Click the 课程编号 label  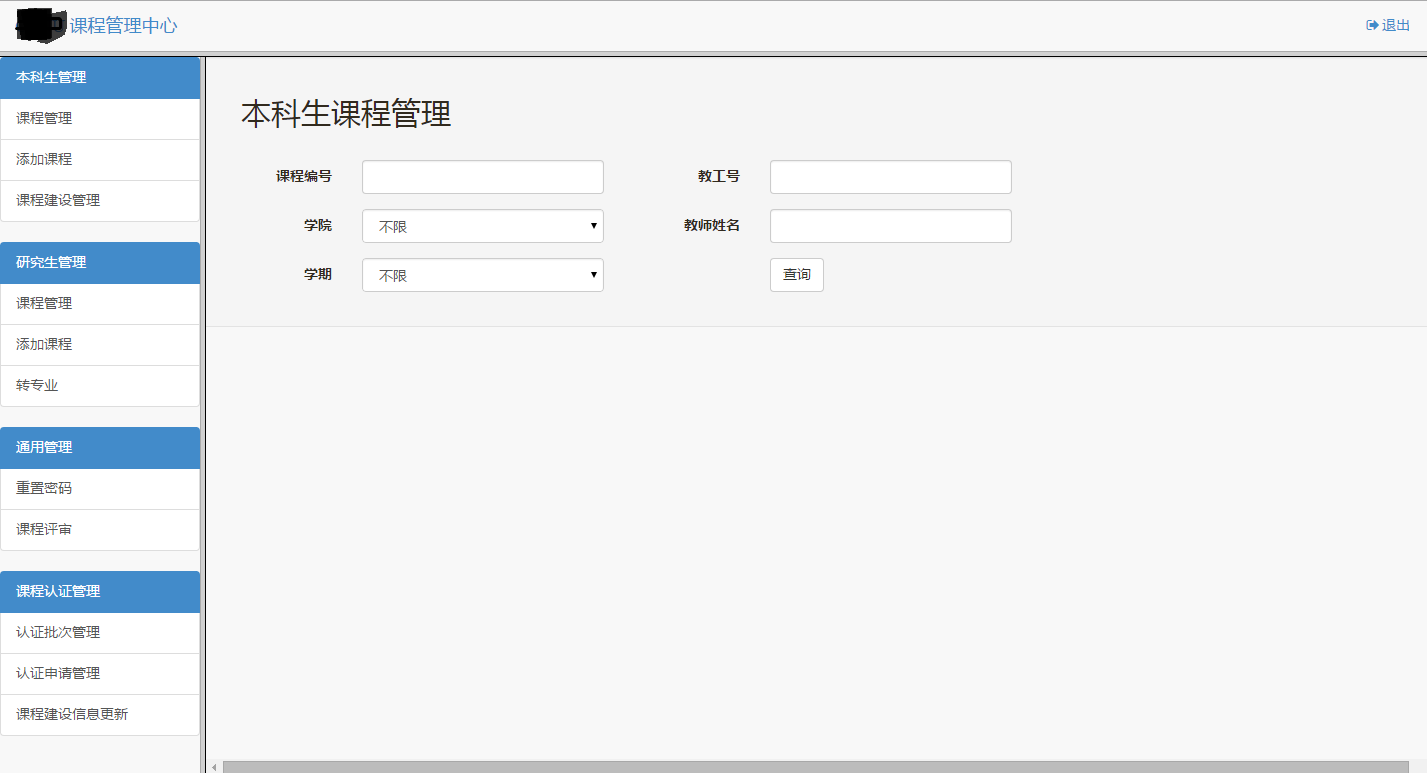point(304,176)
